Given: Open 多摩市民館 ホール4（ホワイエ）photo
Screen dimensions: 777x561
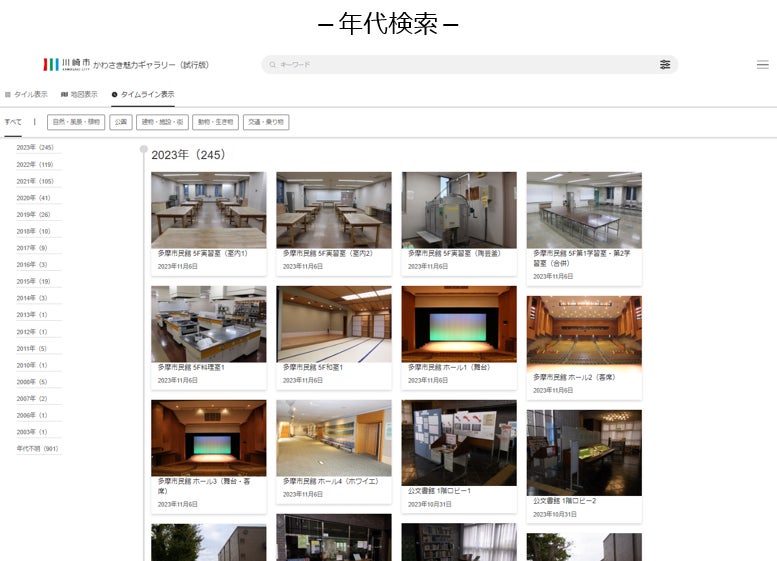Looking at the screenshot, I should click(x=334, y=438).
